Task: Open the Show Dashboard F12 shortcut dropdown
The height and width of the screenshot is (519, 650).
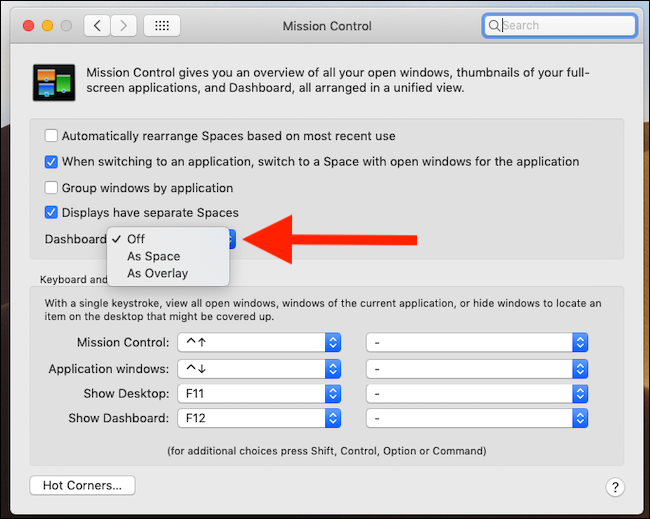Action: tap(259, 418)
